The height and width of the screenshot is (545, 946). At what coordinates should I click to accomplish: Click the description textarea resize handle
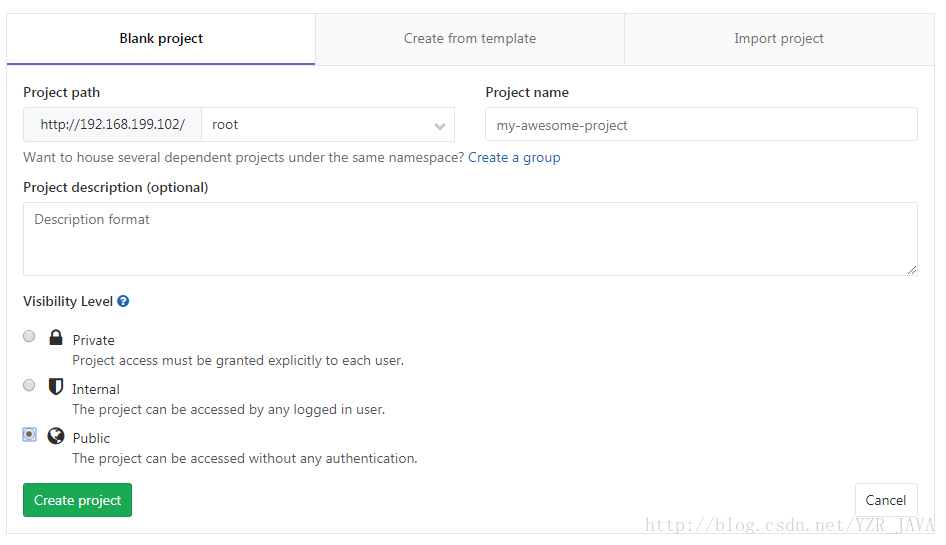pyautogui.click(x=912, y=270)
